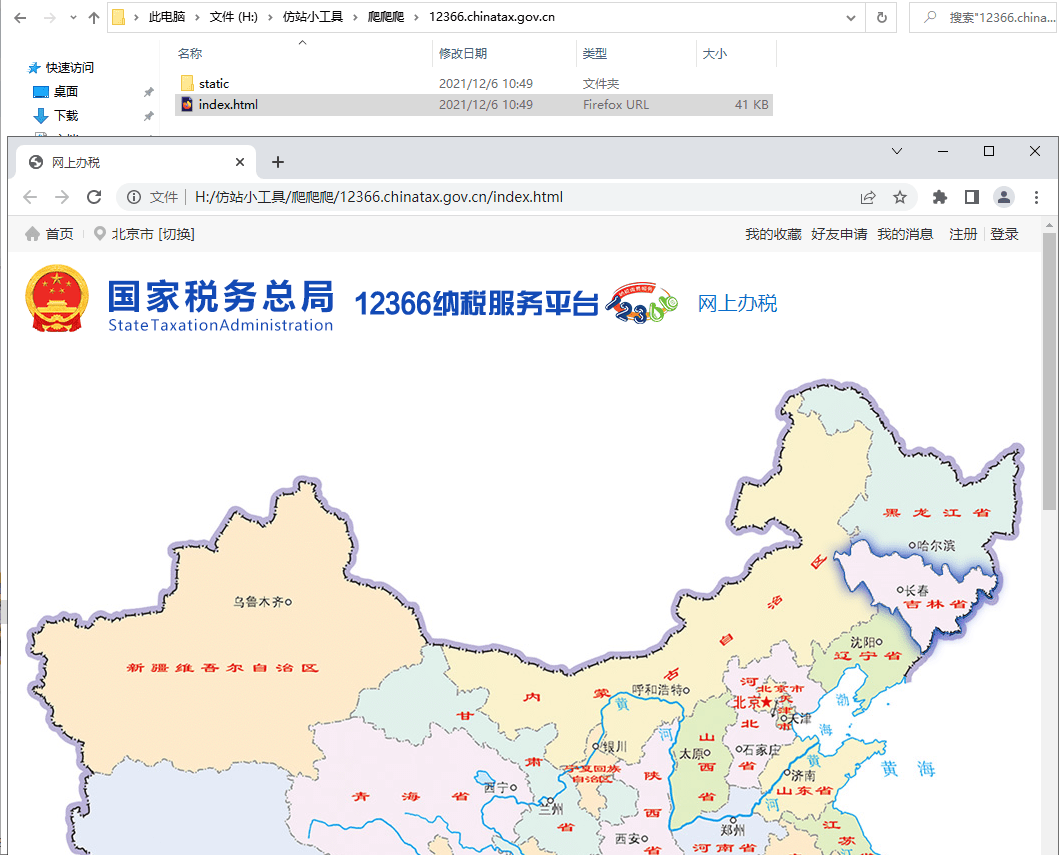This screenshot has height=855, width=1061.
Task: Click the 国家税务总局 title logo
Action: point(221,306)
